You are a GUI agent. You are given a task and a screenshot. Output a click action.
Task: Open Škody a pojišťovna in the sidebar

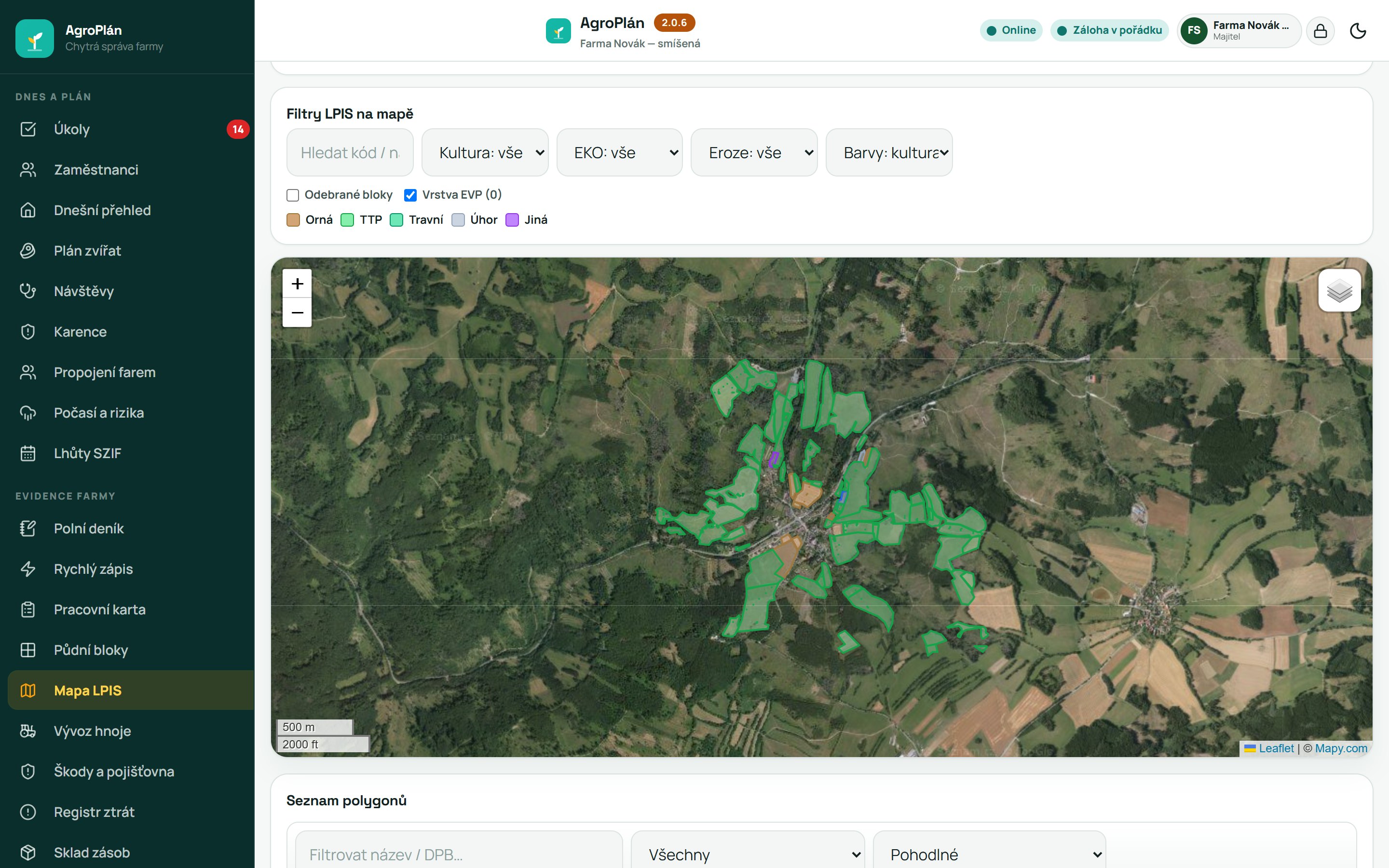coord(131,772)
